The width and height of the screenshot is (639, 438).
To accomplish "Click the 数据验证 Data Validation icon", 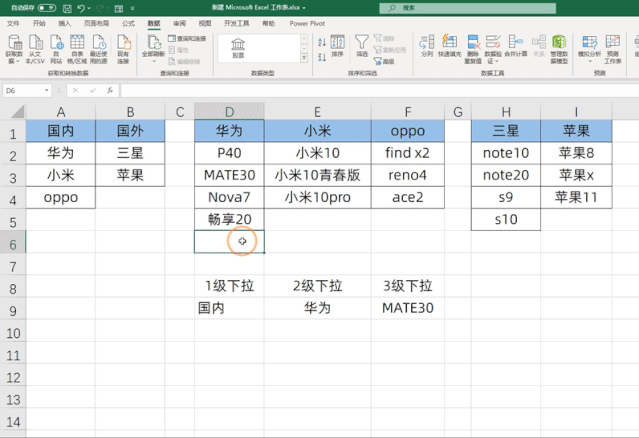I will click(x=493, y=49).
